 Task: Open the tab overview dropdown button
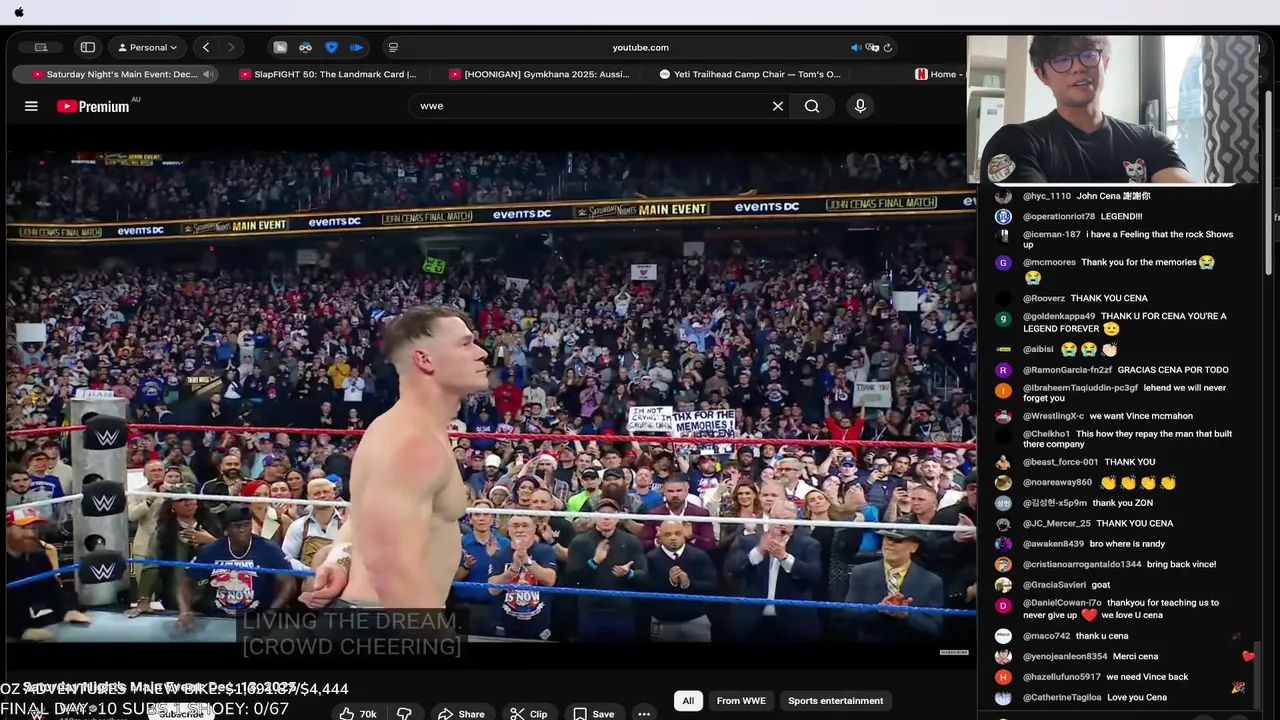tap(41, 47)
